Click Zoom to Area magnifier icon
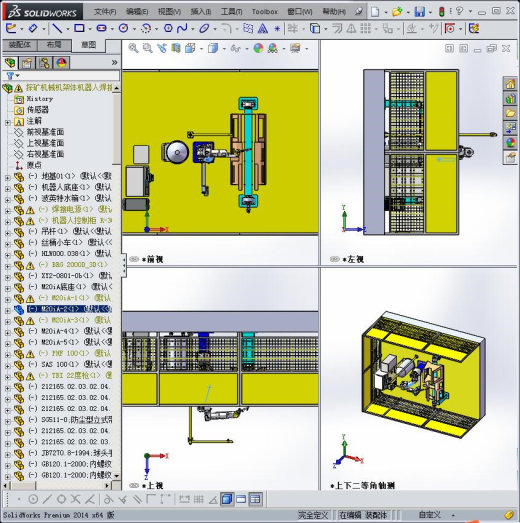The image size is (520, 523). tap(147, 48)
